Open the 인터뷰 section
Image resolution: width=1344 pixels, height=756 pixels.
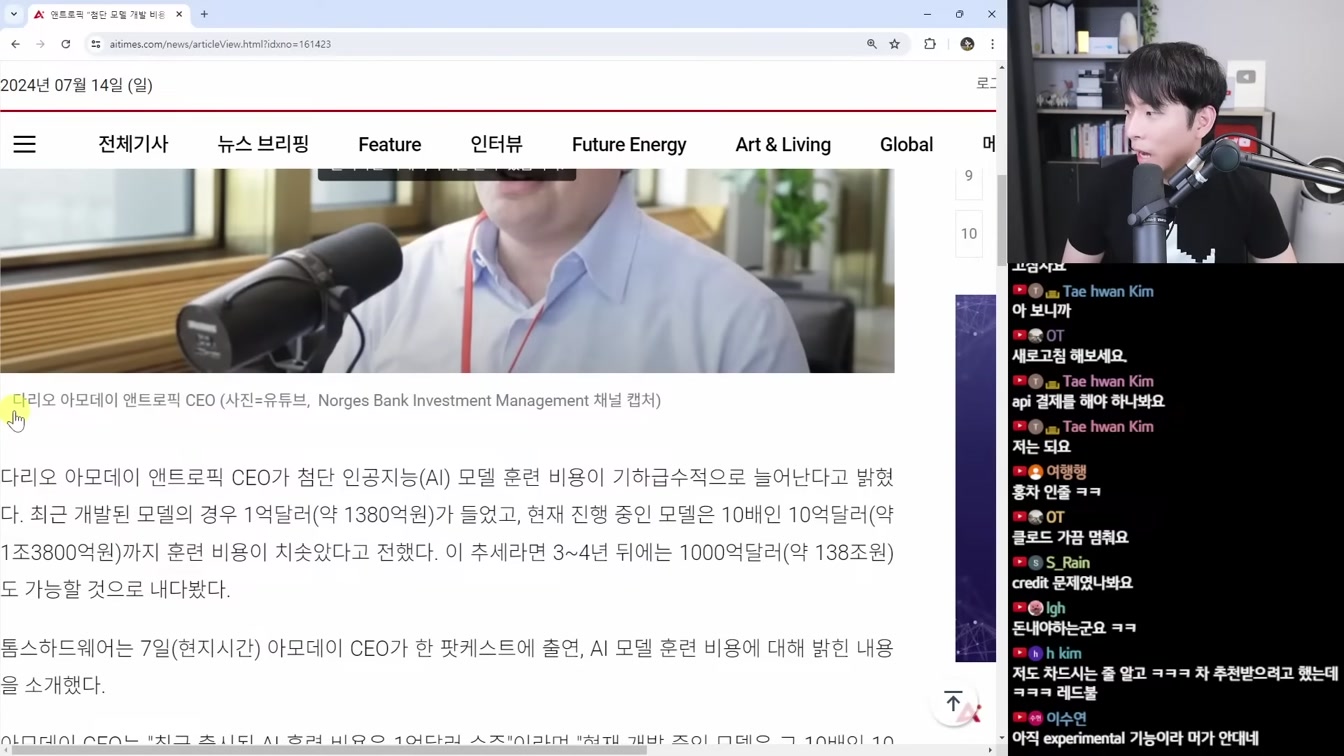coord(496,144)
